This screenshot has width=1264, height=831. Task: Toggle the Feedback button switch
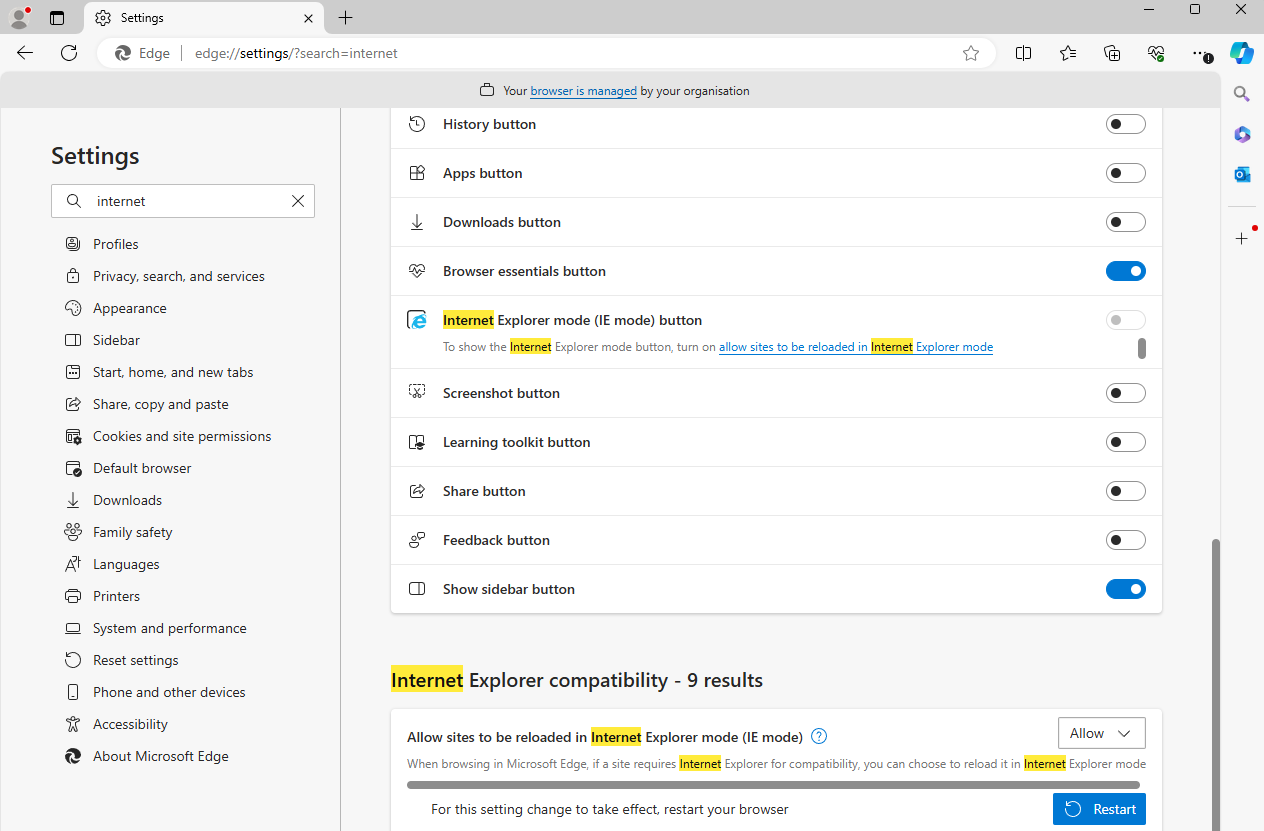point(1126,540)
